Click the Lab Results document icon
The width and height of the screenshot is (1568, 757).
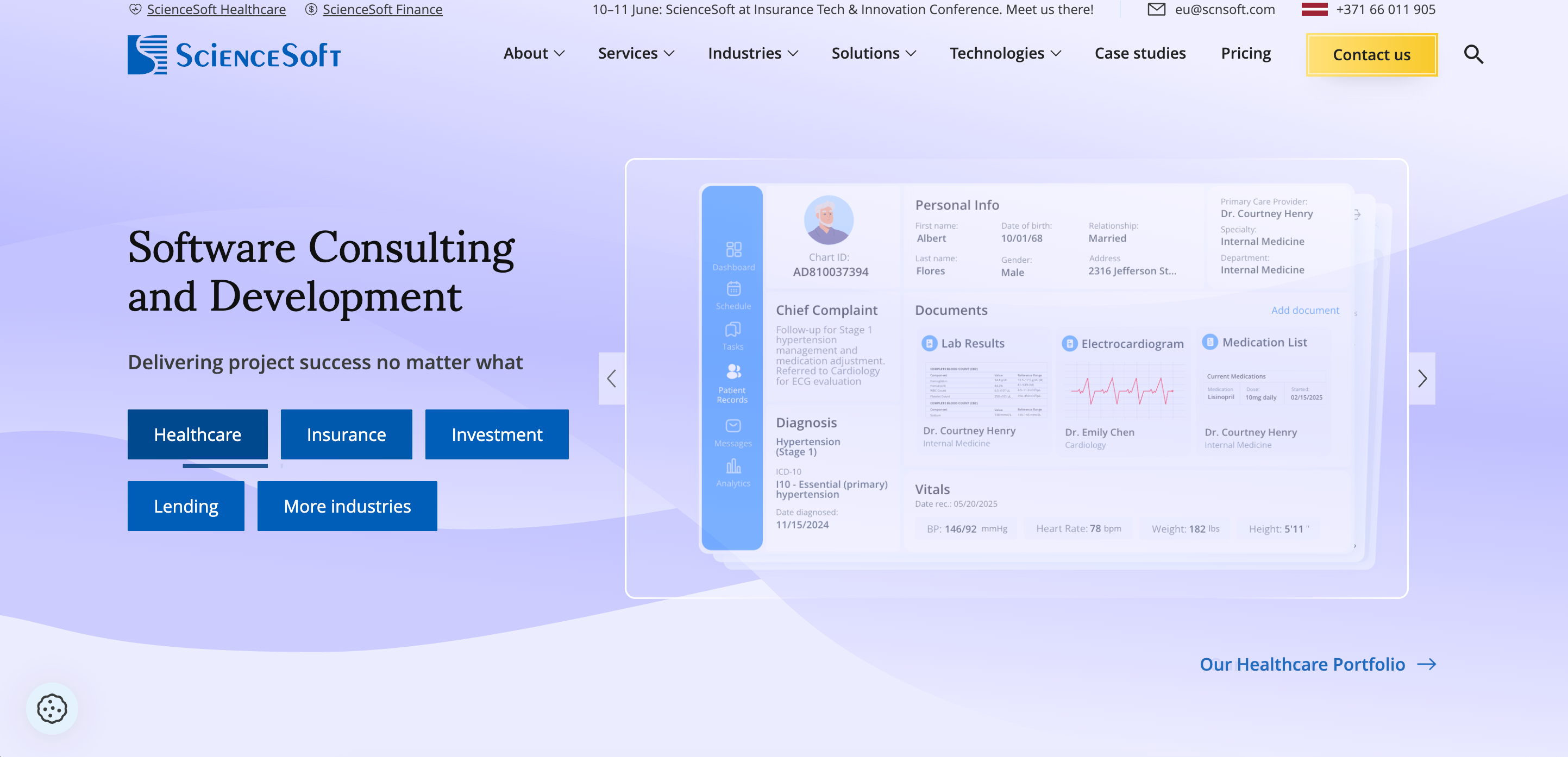(x=929, y=343)
